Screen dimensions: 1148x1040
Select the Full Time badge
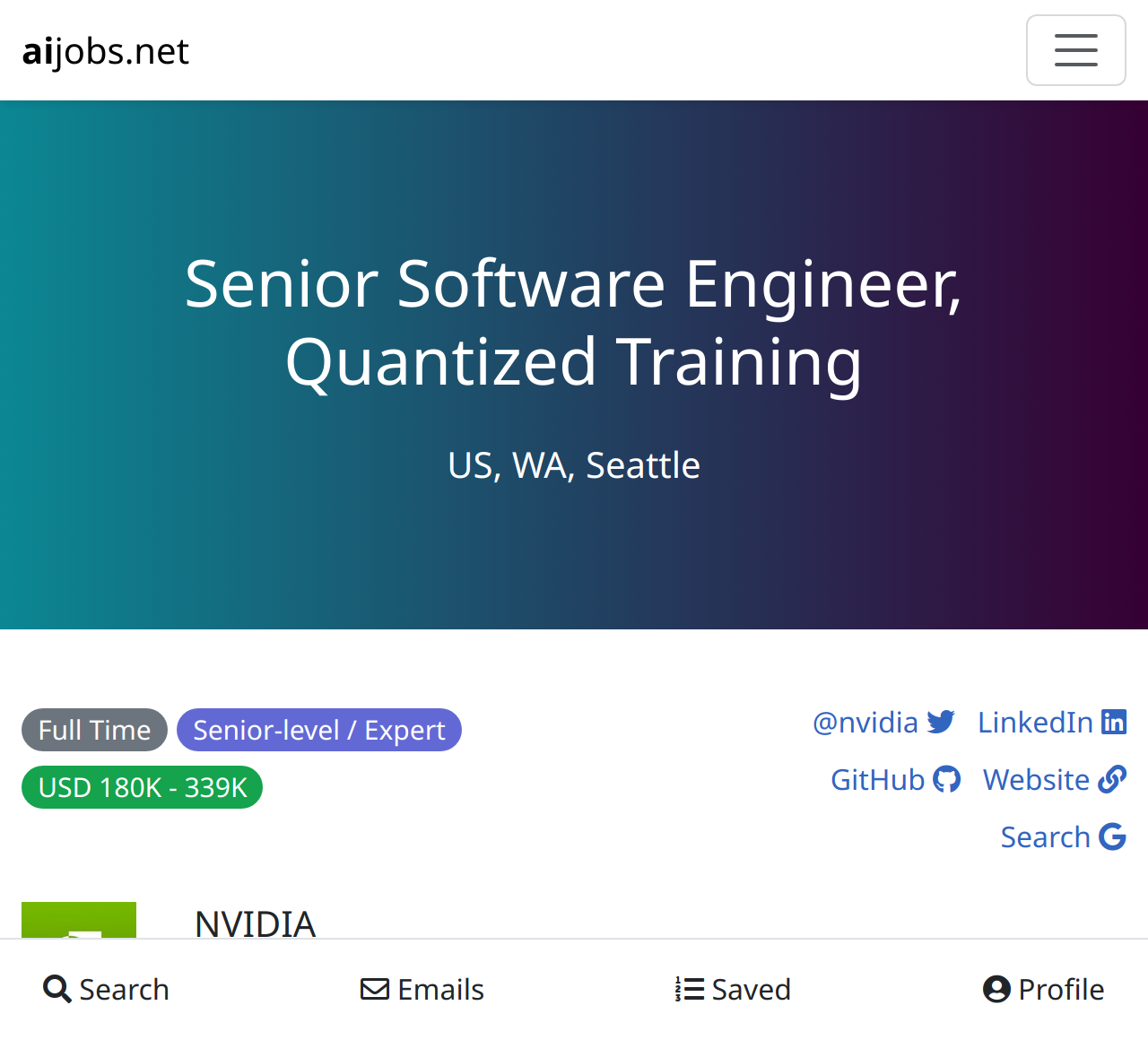[94, 730]
